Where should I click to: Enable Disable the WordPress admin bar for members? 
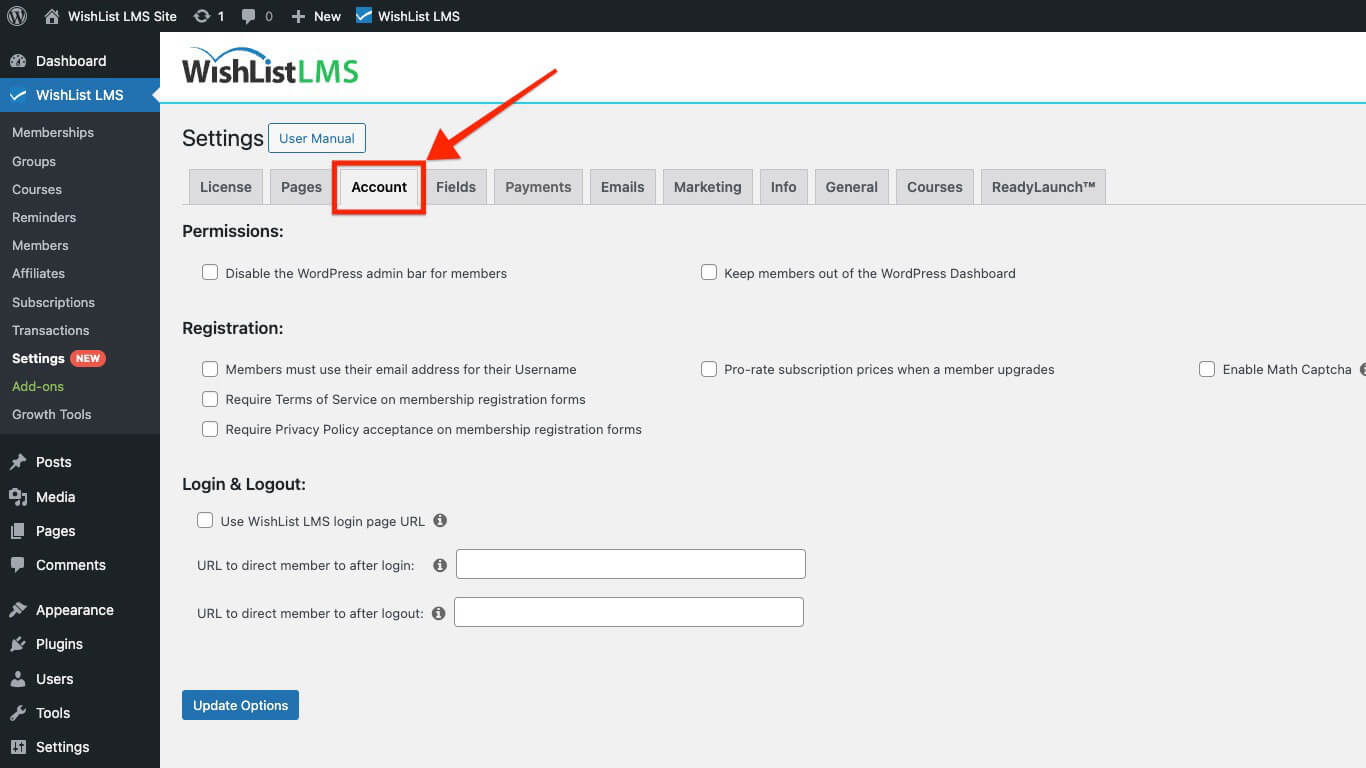point(210,272)
